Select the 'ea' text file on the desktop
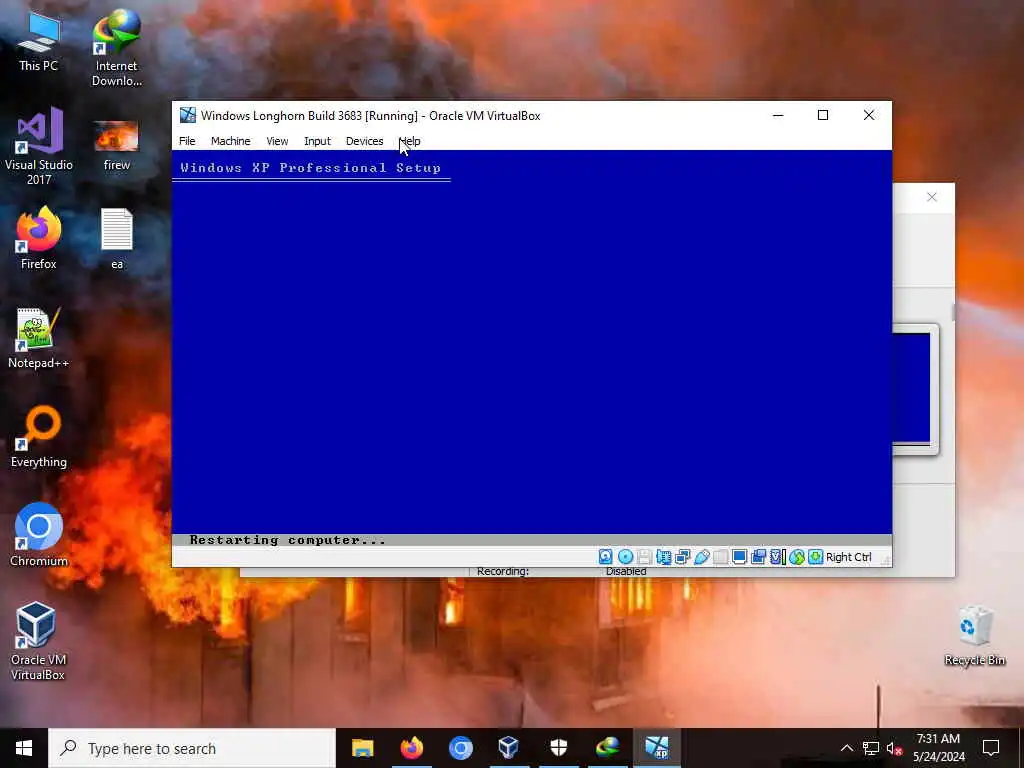This screenshot has width=1024, height=768. [x=116, y=238]
